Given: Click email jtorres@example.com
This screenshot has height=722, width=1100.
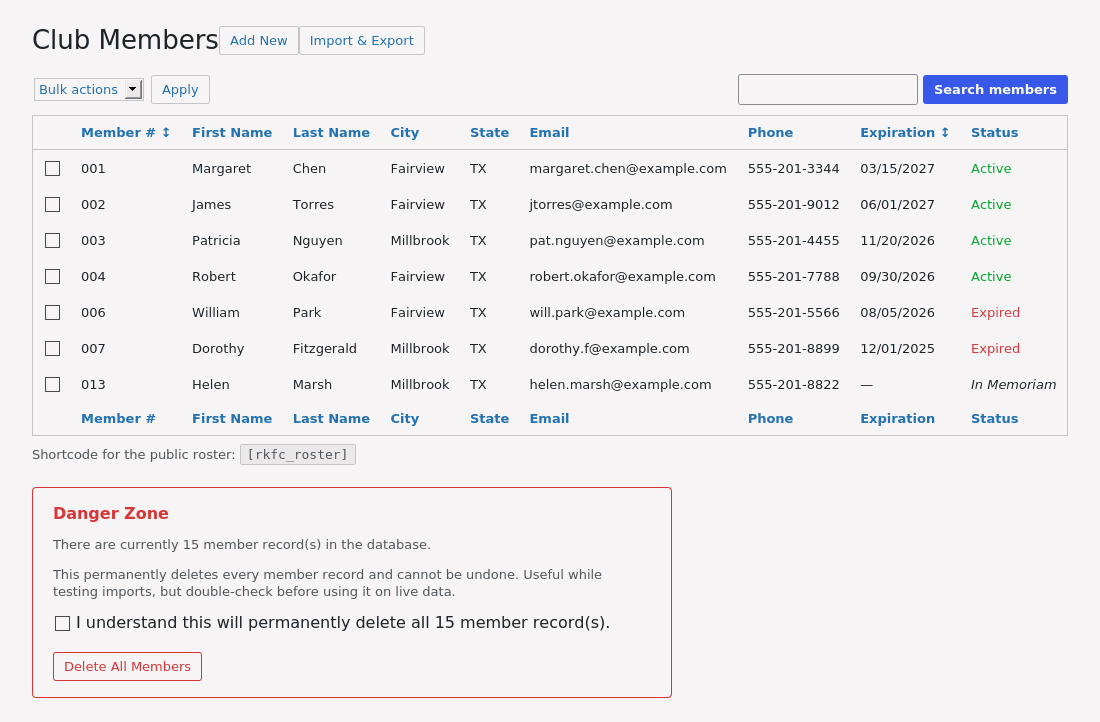Looking at the screenshot, I should [601, 204].
